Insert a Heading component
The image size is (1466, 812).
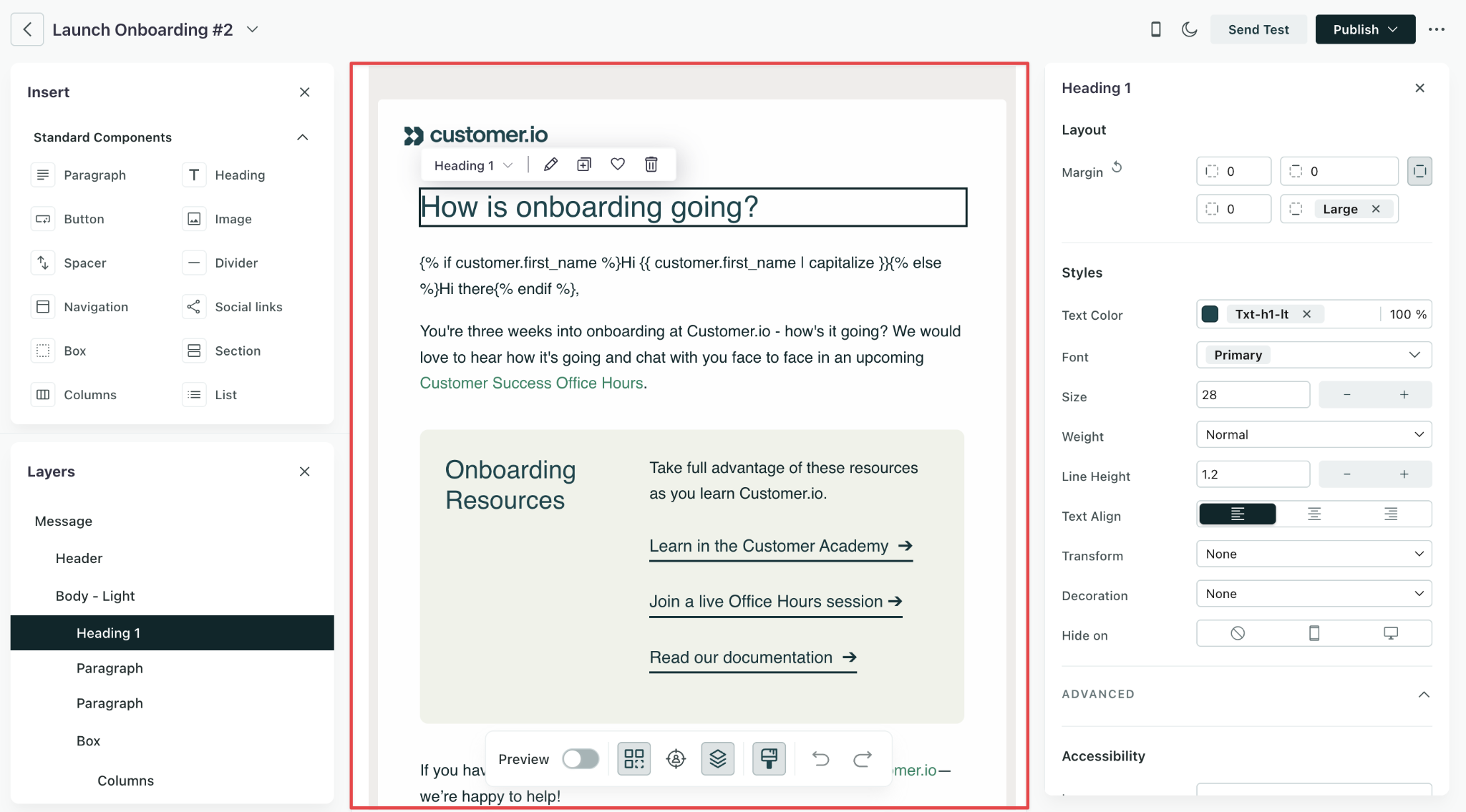[224, 175]
